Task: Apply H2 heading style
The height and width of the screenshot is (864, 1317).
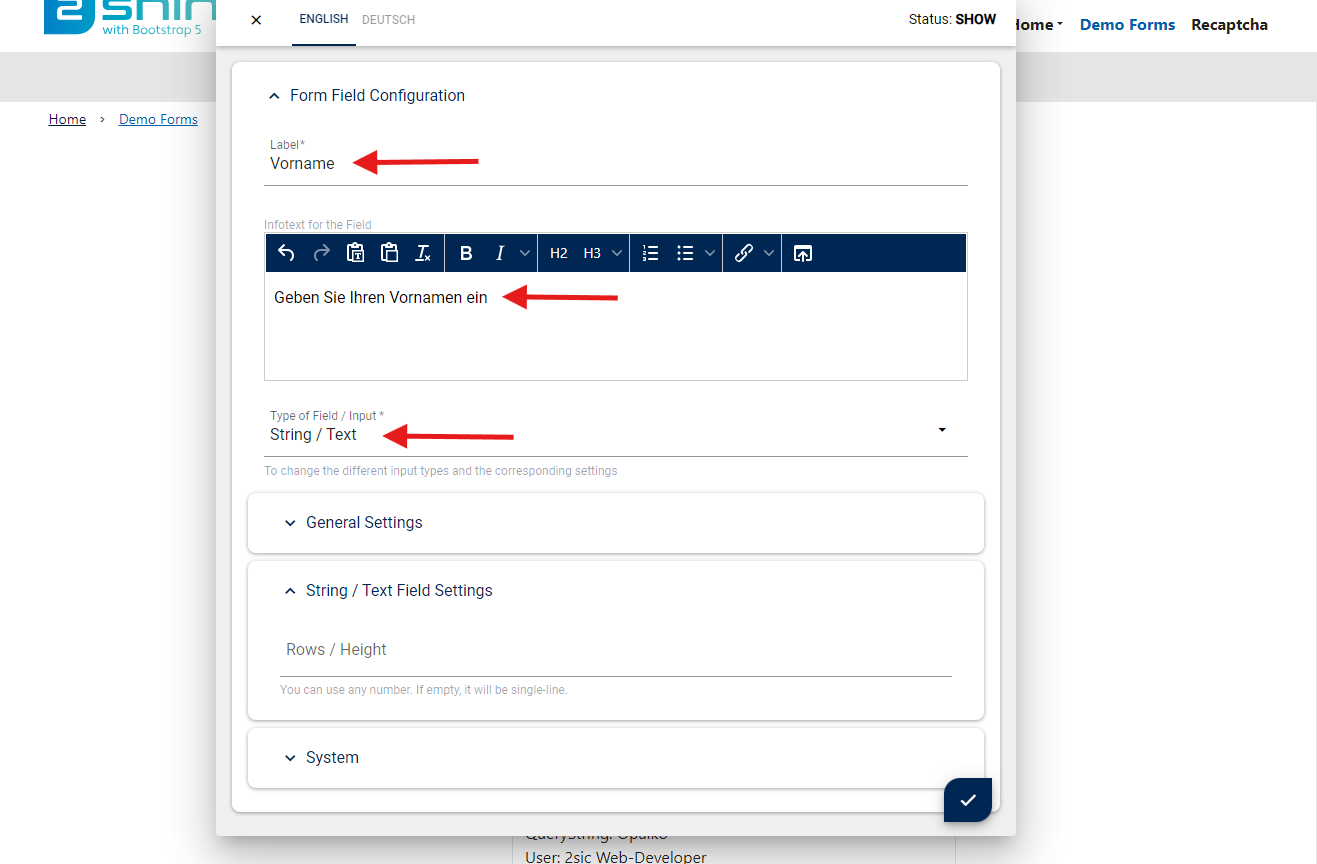Action: [x=559, y=253]
